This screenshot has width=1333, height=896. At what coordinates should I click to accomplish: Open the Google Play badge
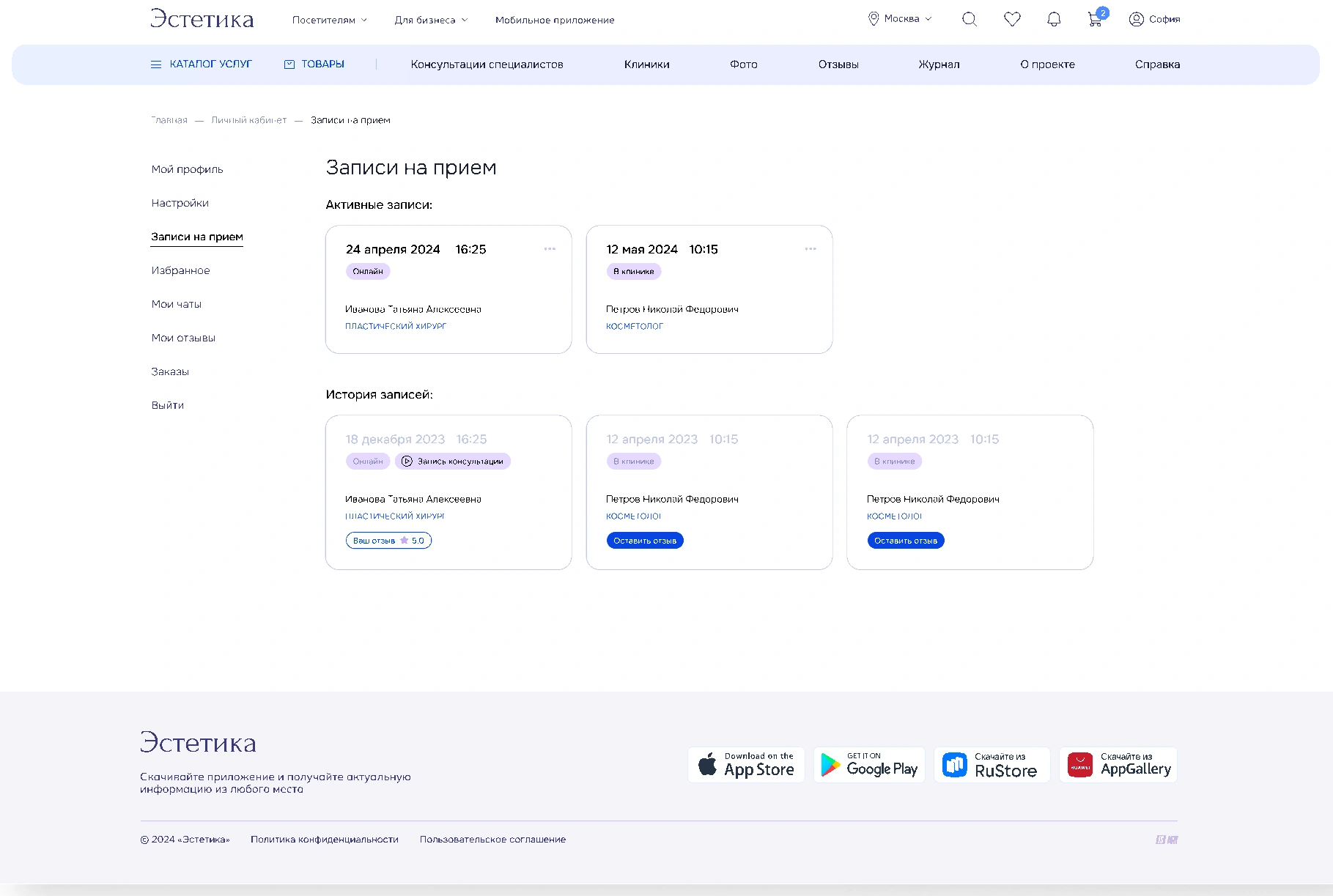[869, 765]
